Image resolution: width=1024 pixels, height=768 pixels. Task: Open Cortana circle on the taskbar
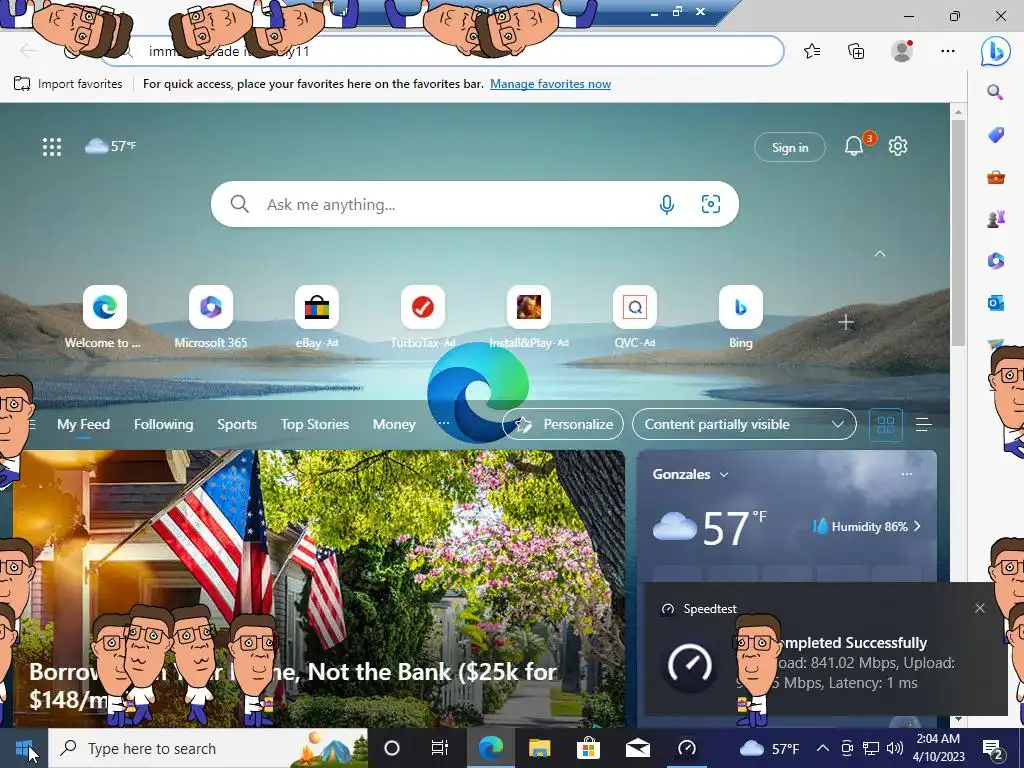tap(391, 748)
